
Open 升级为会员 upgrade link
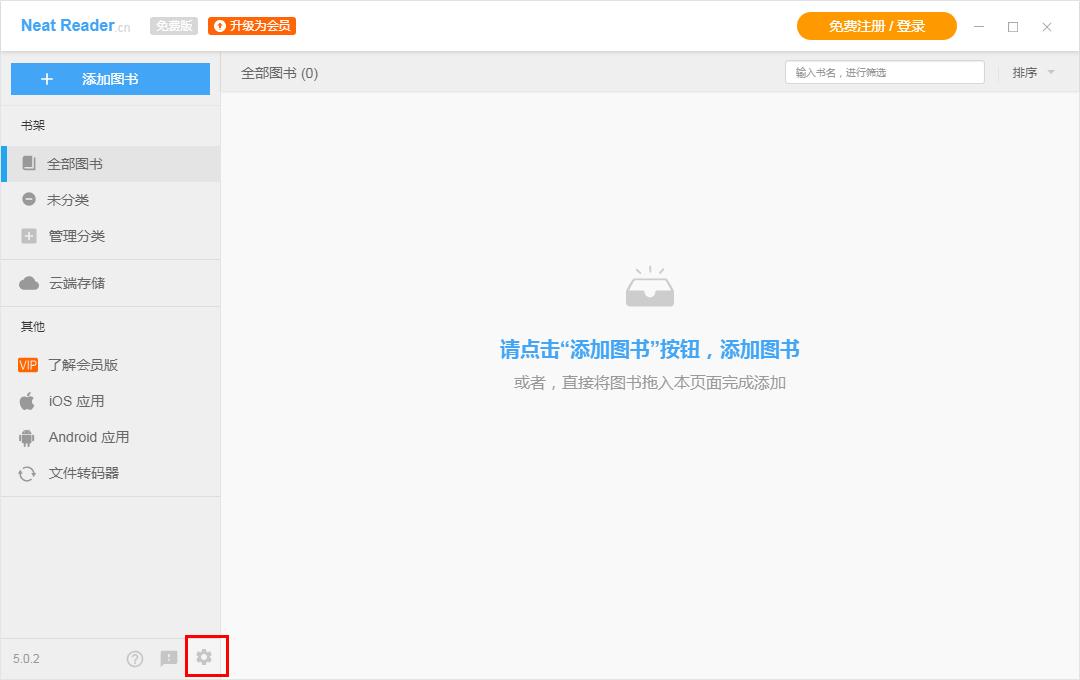(x=251, y=26)
